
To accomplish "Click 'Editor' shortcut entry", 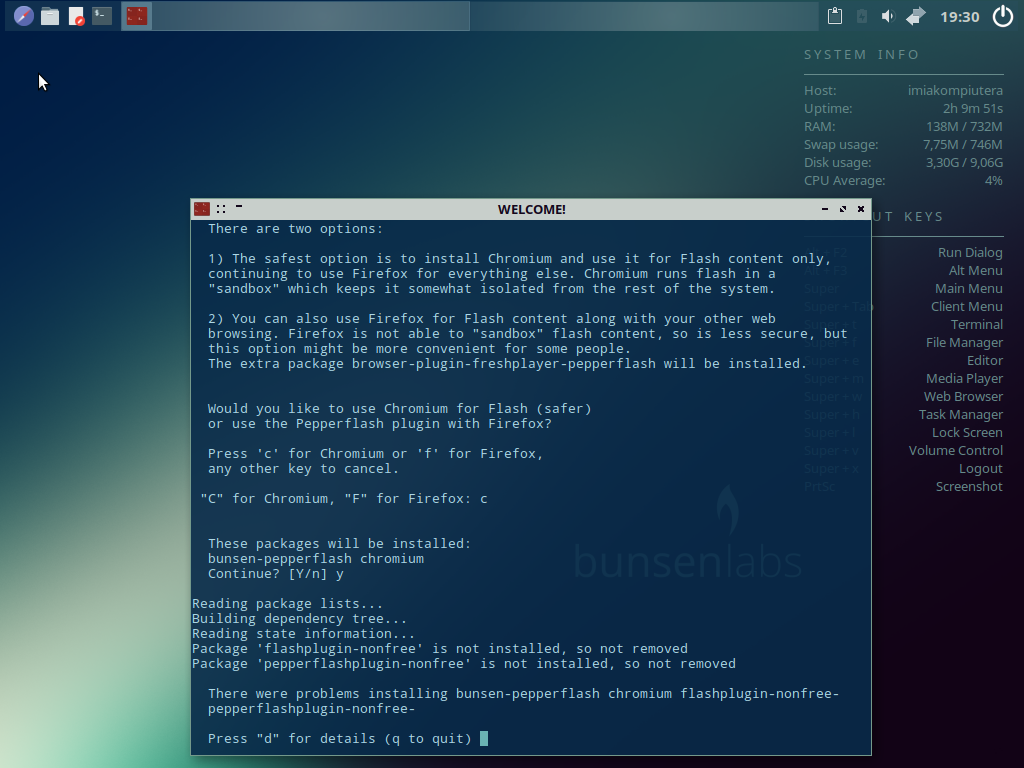I will tap(985, 360).
